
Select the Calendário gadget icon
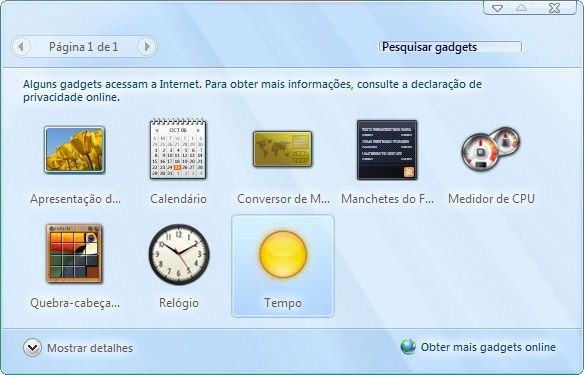coord(178,149)
